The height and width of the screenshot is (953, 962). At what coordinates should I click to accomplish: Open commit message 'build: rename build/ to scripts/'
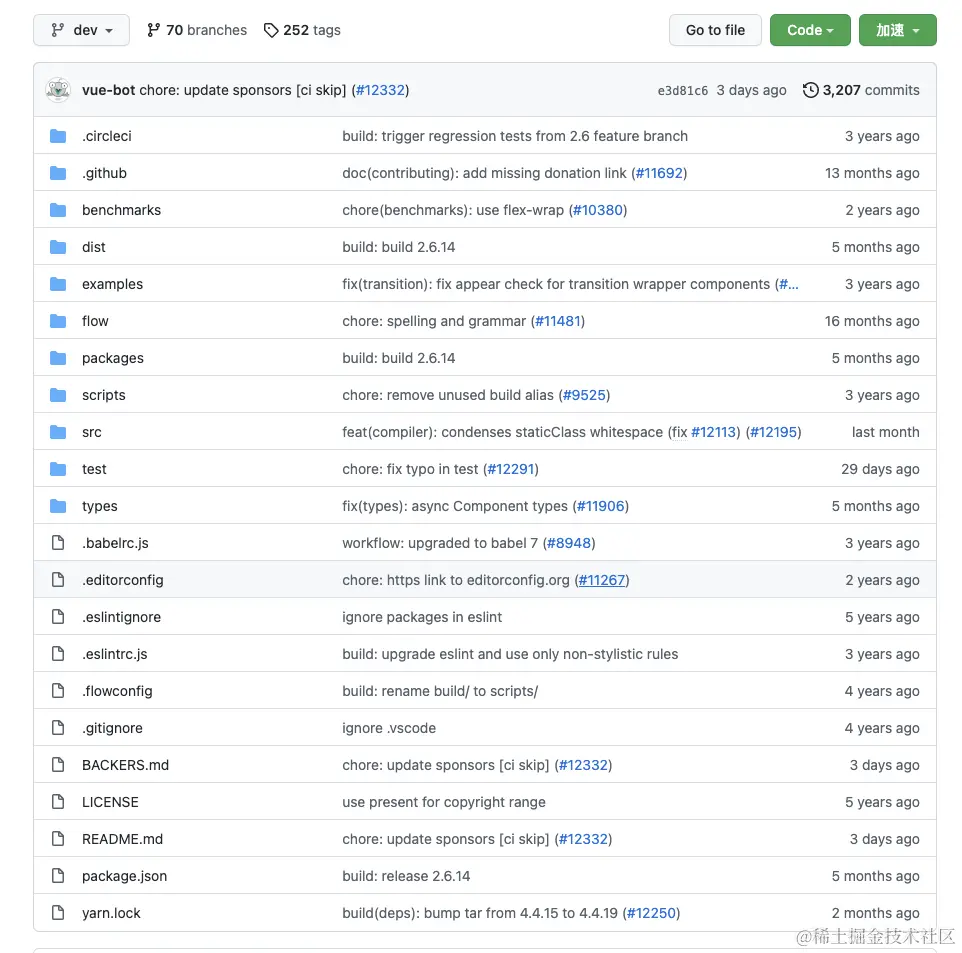pos(440,691)
